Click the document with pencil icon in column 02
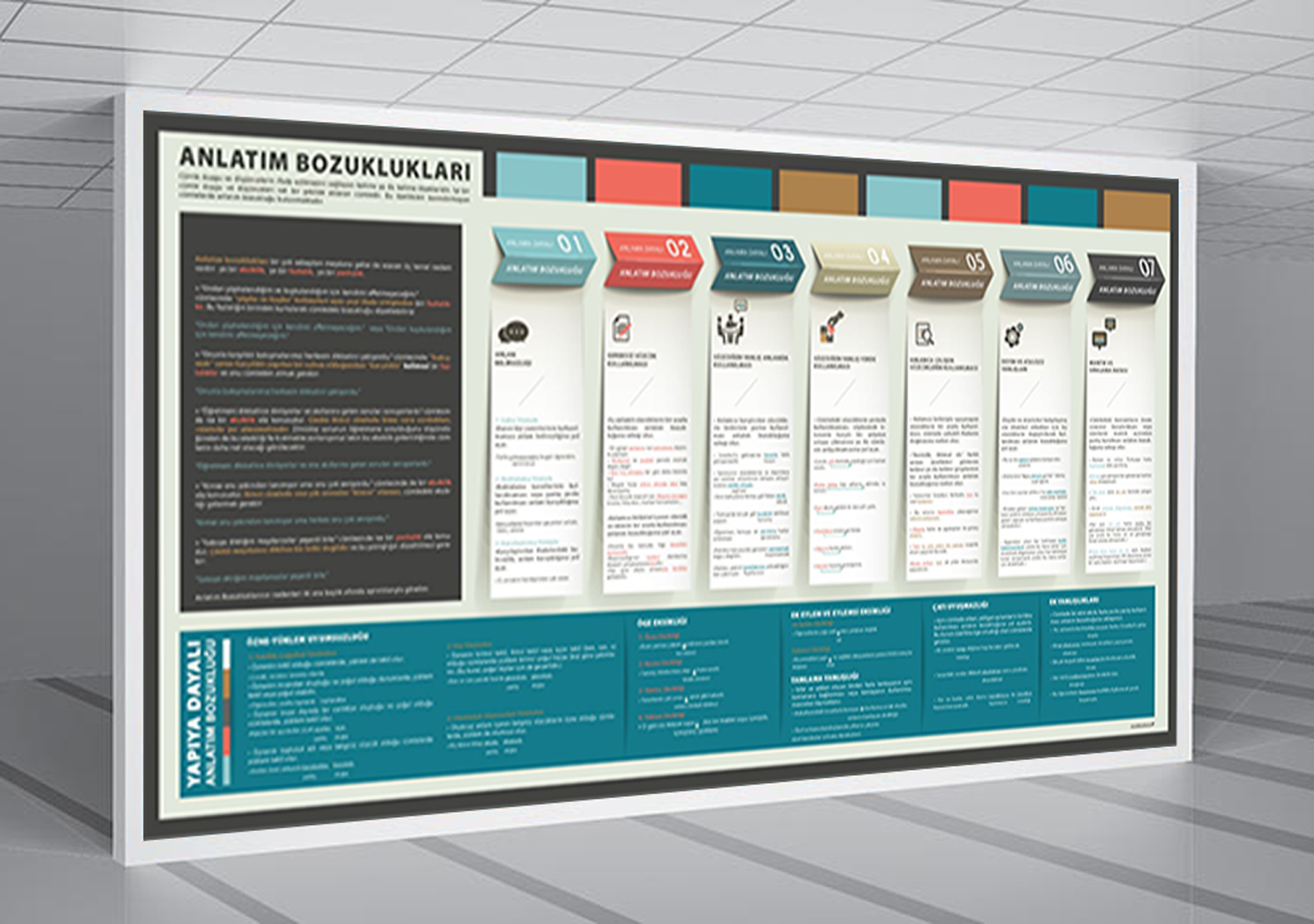Screen dimensions: 1314x924 [x=621, y=330]
